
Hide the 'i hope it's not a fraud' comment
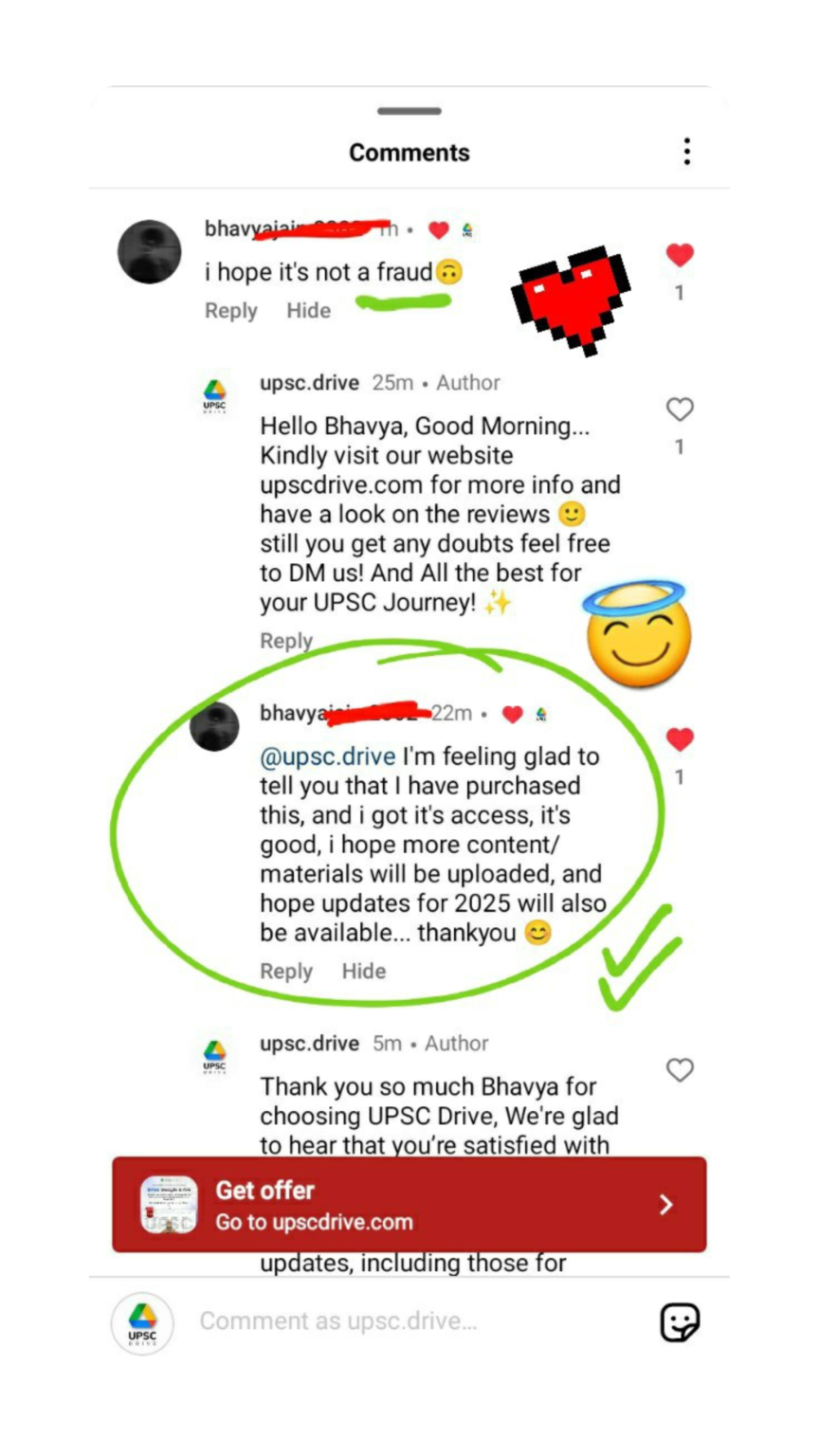[x=309, y=311]
